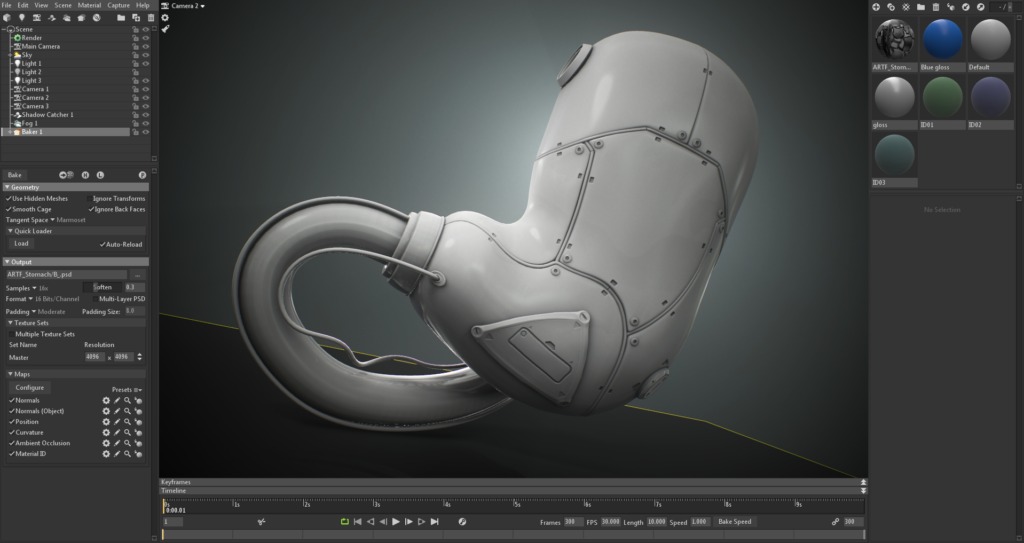Collapse the Geometry section
Viewport: 1024px width, 543px height.
tap(7, 188)
